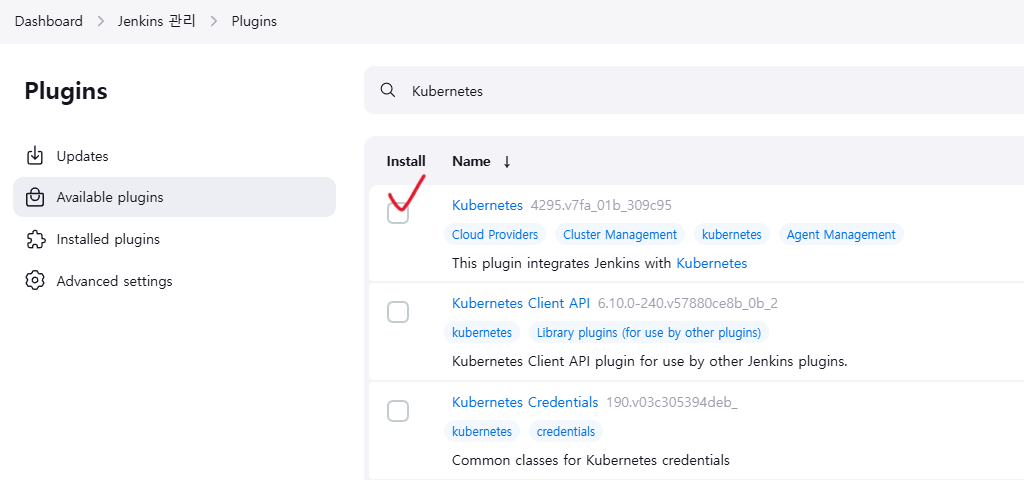Tick the Kubernetes Client API checkbox

coord(398,312)
